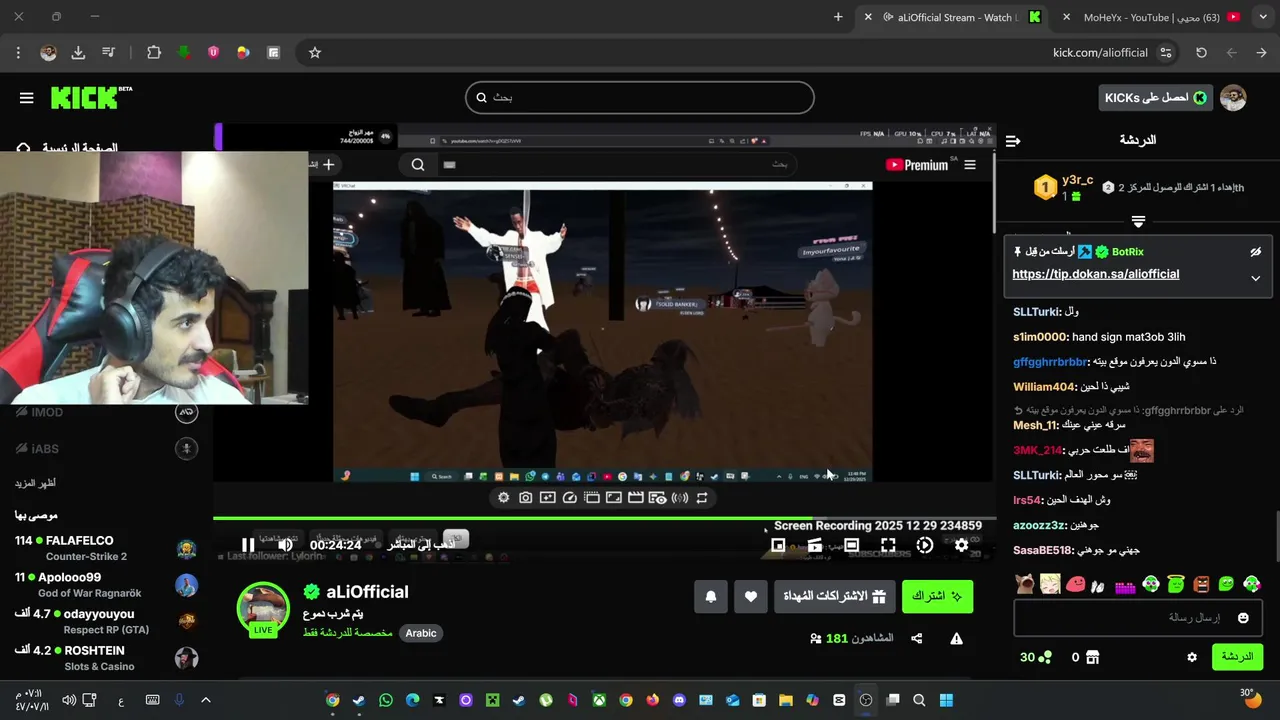Click username William404 in chat
This screenshot has height=720, width=1280.
point(1045,387)
